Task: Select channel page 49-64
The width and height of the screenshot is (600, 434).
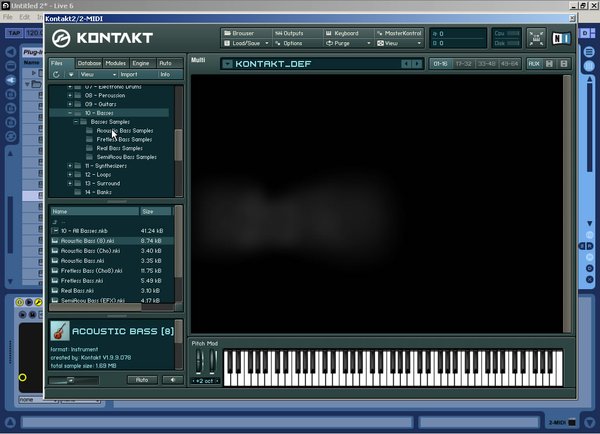Action: pos(510,64)
